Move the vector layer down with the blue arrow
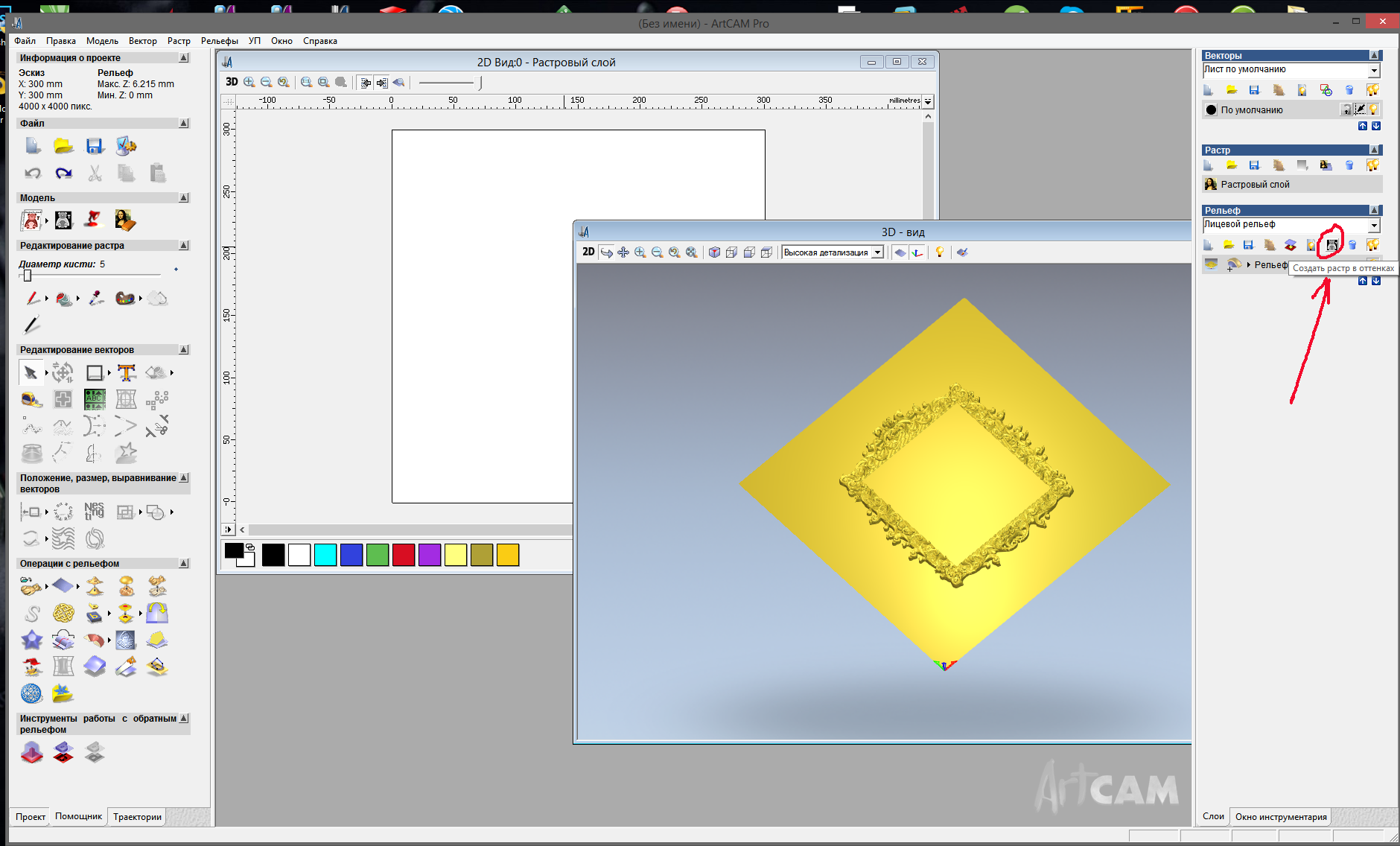1400x846 pixels. [1376, 127]
